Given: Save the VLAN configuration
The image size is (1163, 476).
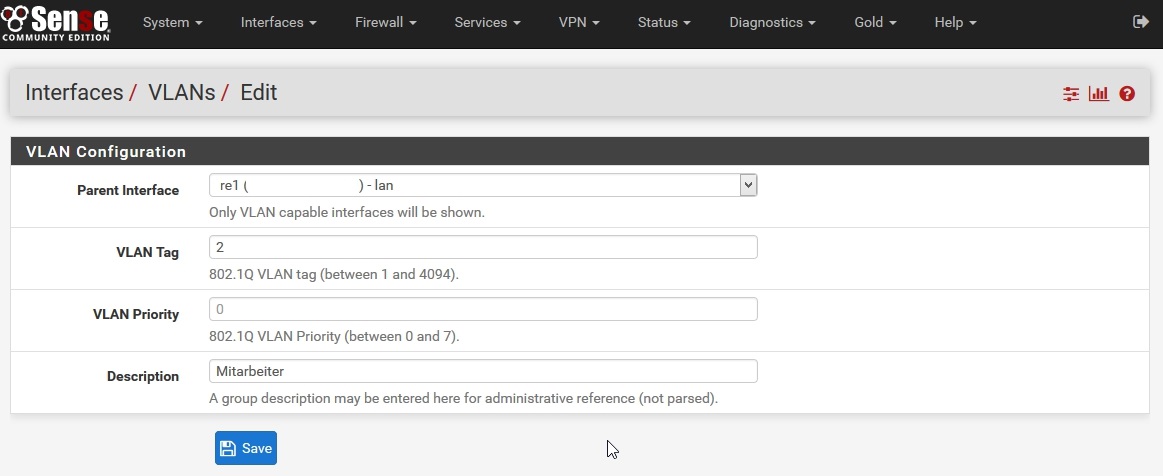Looking at the screenshot, I should (246, 448).
